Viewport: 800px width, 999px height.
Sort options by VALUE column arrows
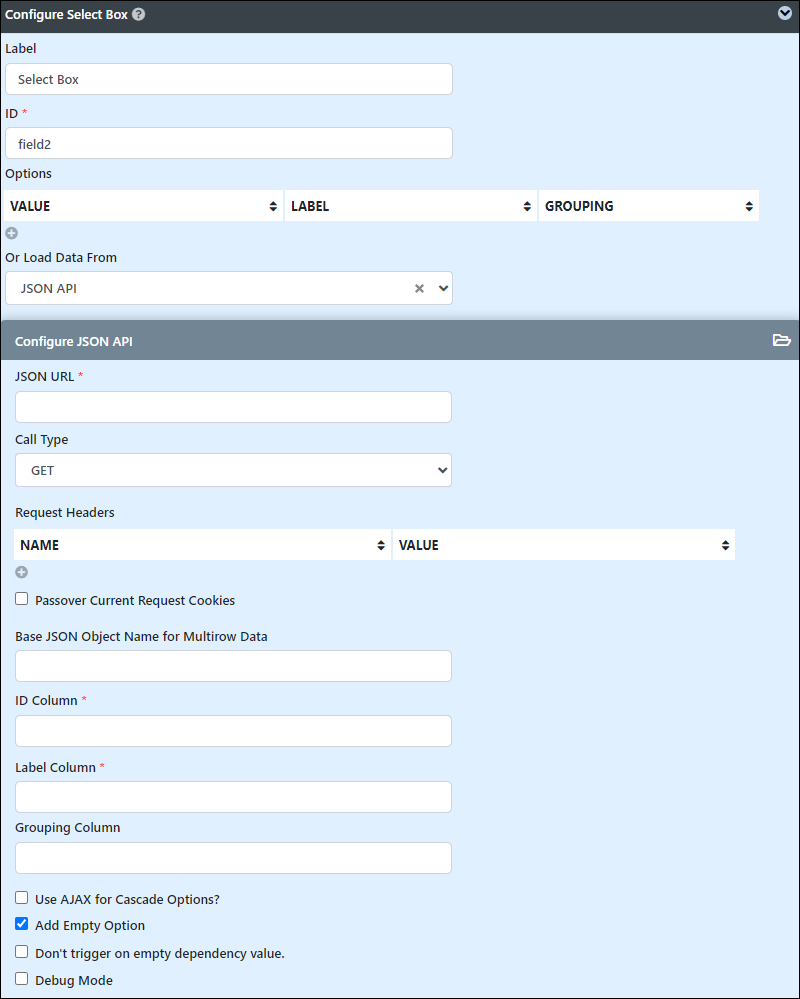[x=273, y=206]
